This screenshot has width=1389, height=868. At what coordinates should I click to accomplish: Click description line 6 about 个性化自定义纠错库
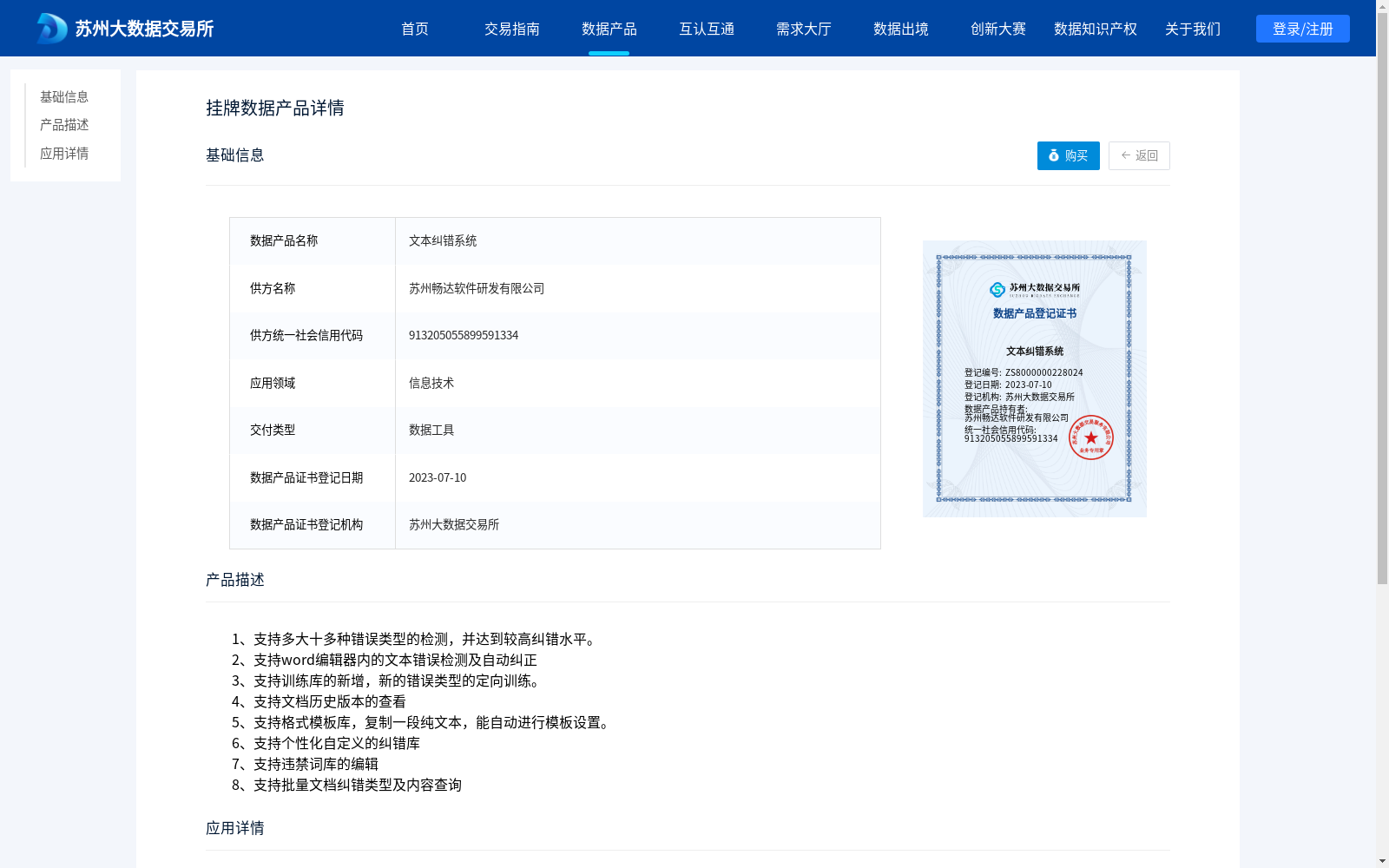coord(326,743)
